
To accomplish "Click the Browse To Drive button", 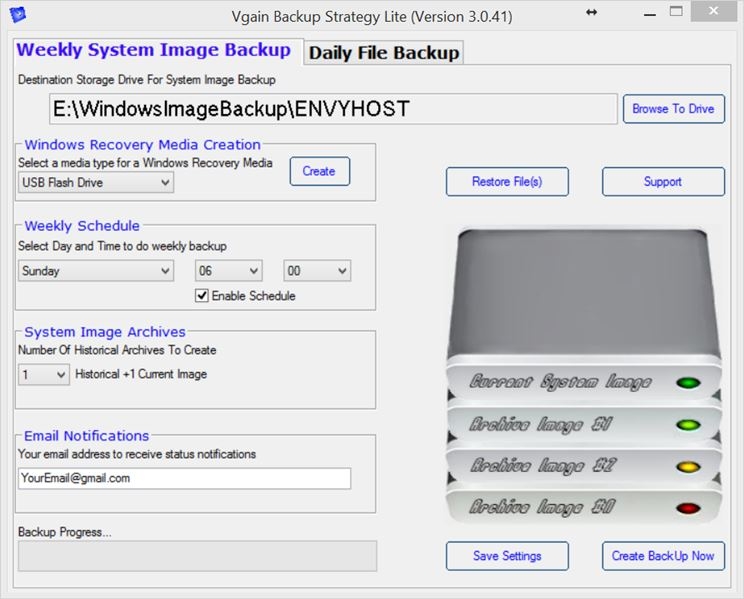I will click(673, 109).
